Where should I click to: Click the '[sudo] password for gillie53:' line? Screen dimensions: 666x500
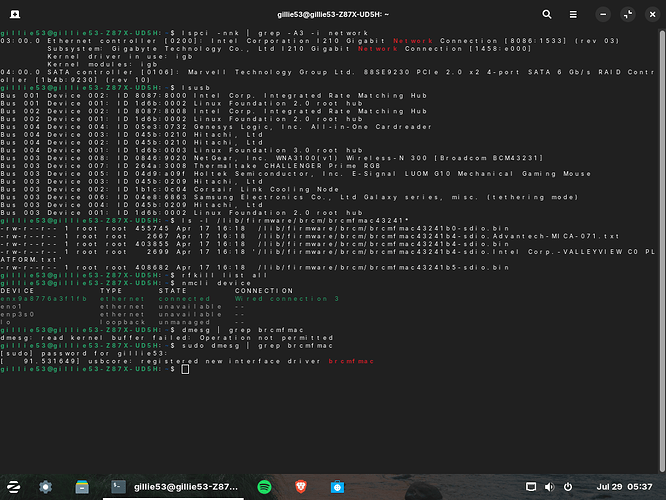pyautogui.click(x=84, y=353)
